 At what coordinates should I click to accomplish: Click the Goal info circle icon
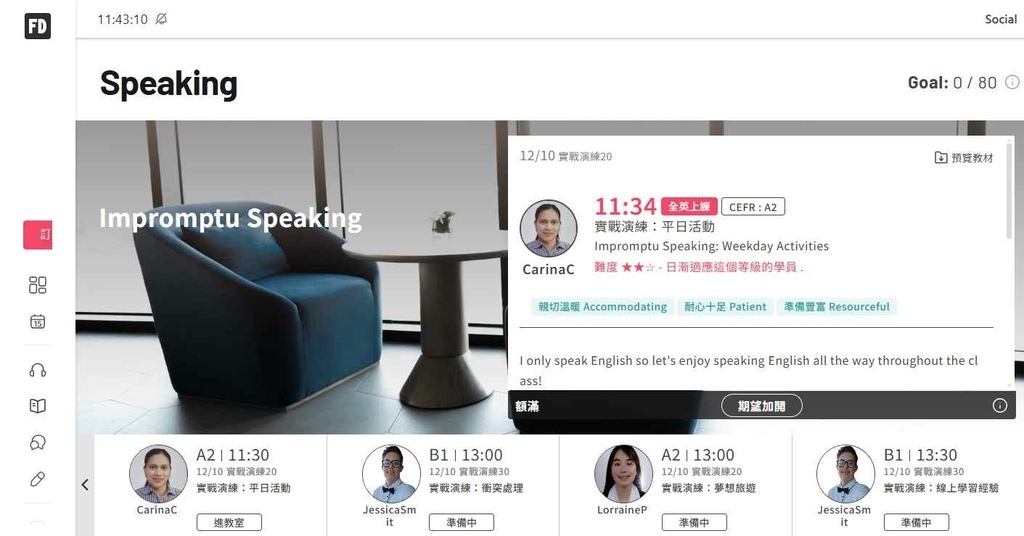1012,82
